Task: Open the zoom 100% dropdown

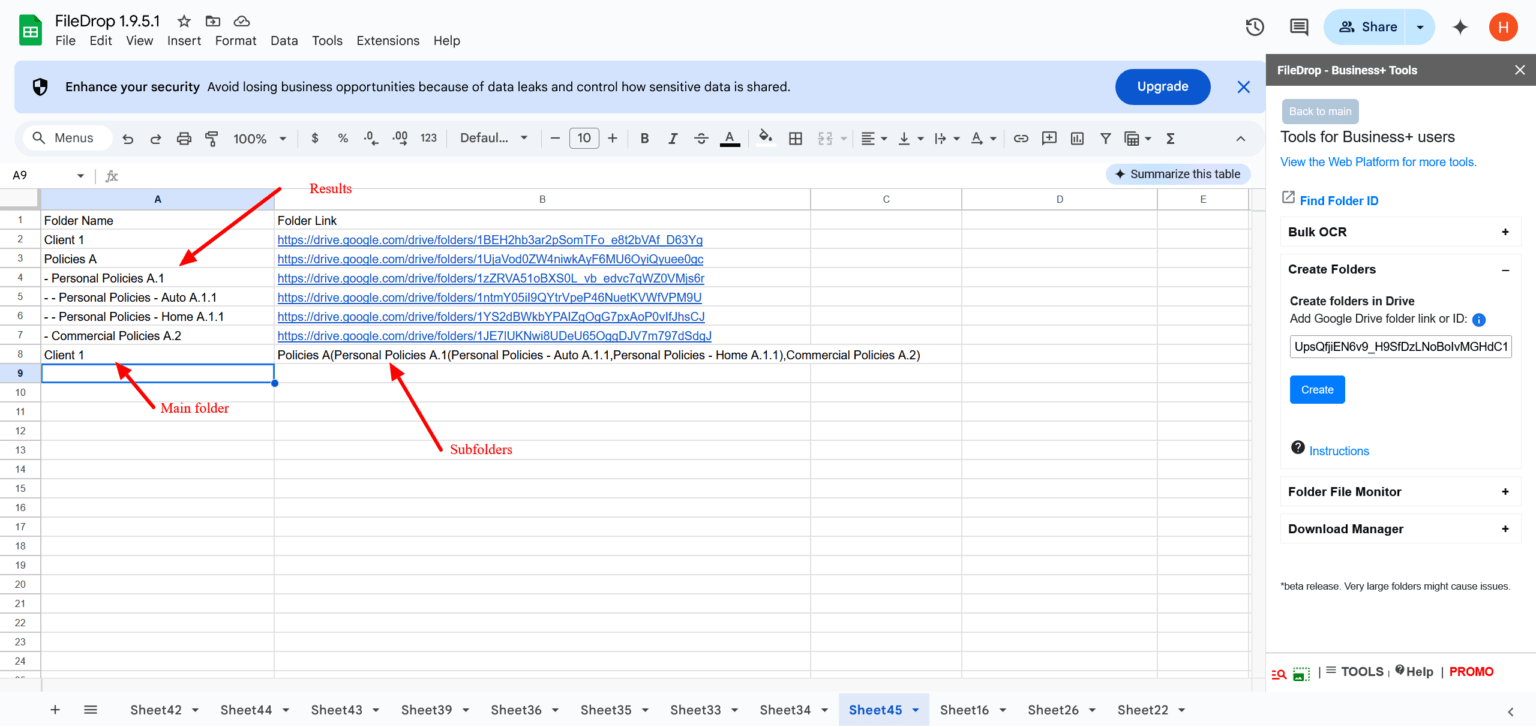Action: 260,138
